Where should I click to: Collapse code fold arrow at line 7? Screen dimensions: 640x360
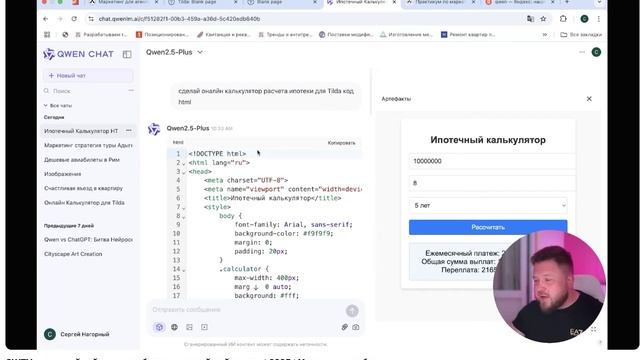click(184, 208)
